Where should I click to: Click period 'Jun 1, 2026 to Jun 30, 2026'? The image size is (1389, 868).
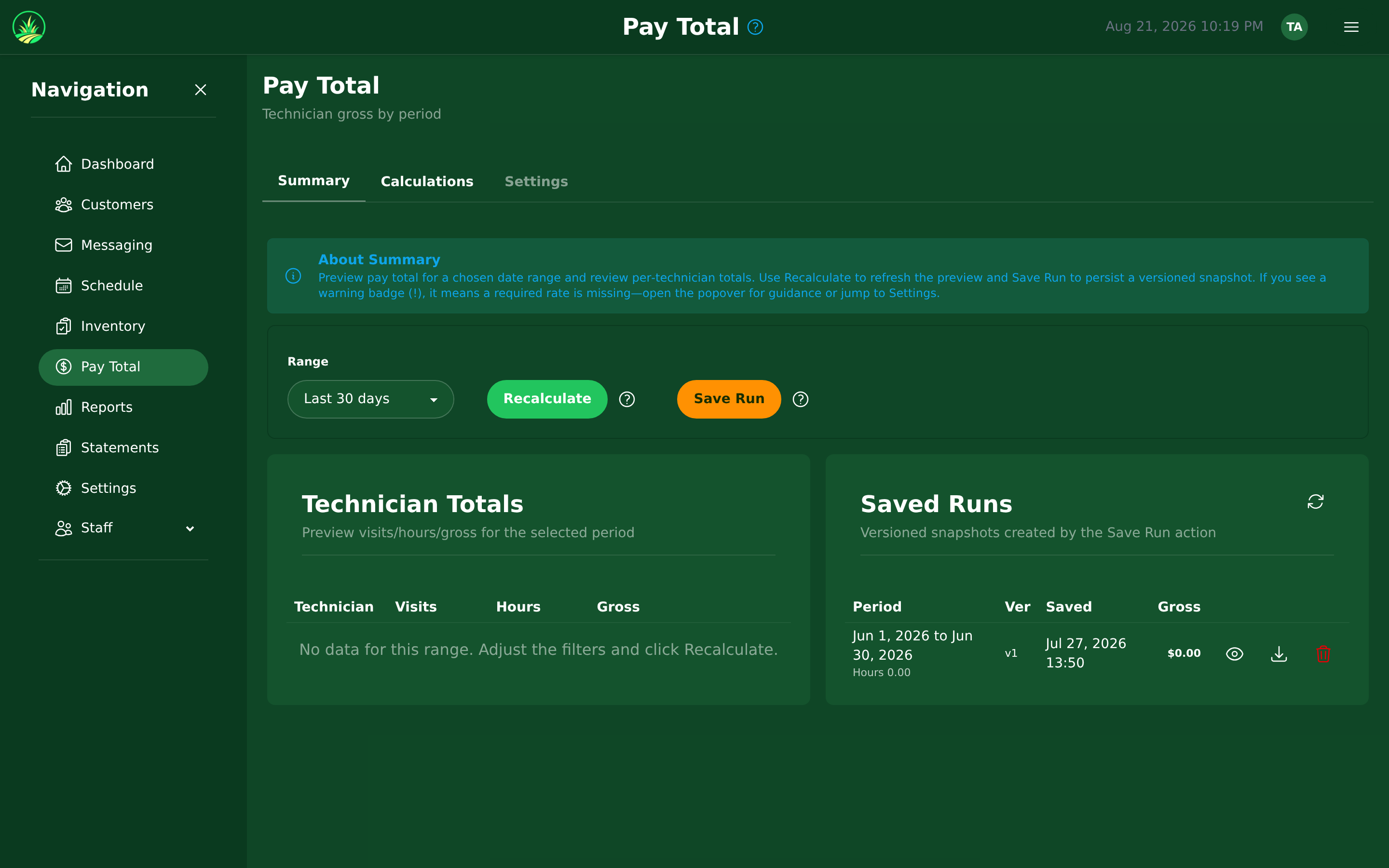(912, 645)
